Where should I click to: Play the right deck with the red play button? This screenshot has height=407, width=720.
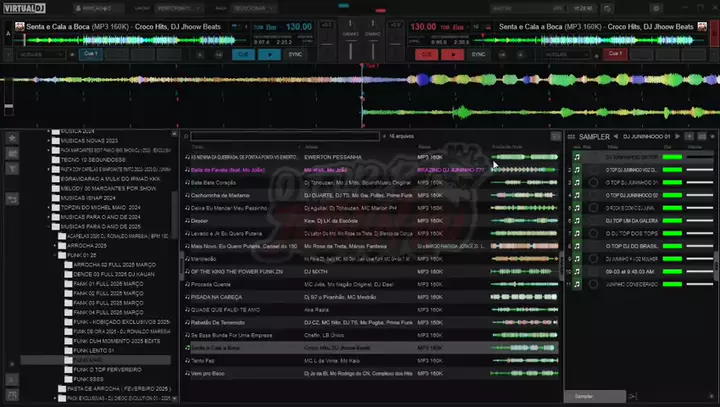452,55
